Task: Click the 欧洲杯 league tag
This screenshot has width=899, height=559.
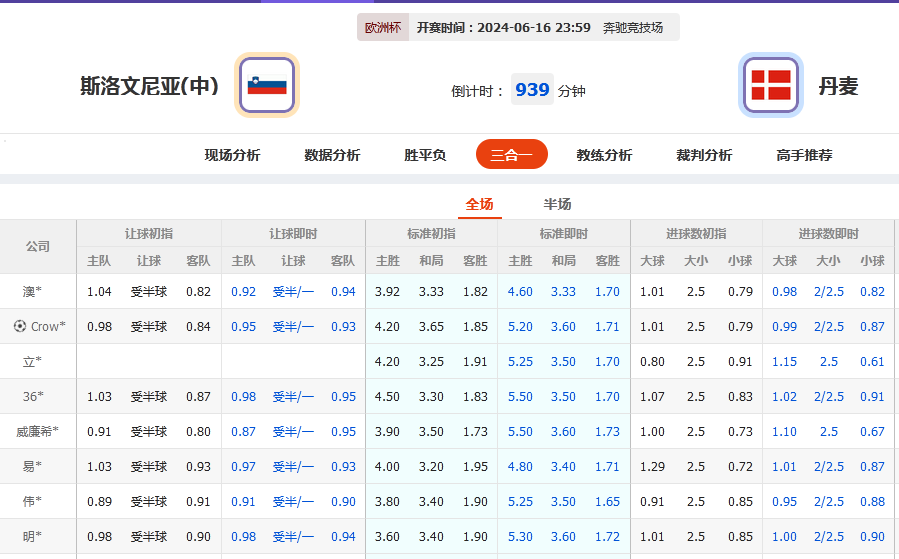Action: pyautogui.click(x=382, y=28)
